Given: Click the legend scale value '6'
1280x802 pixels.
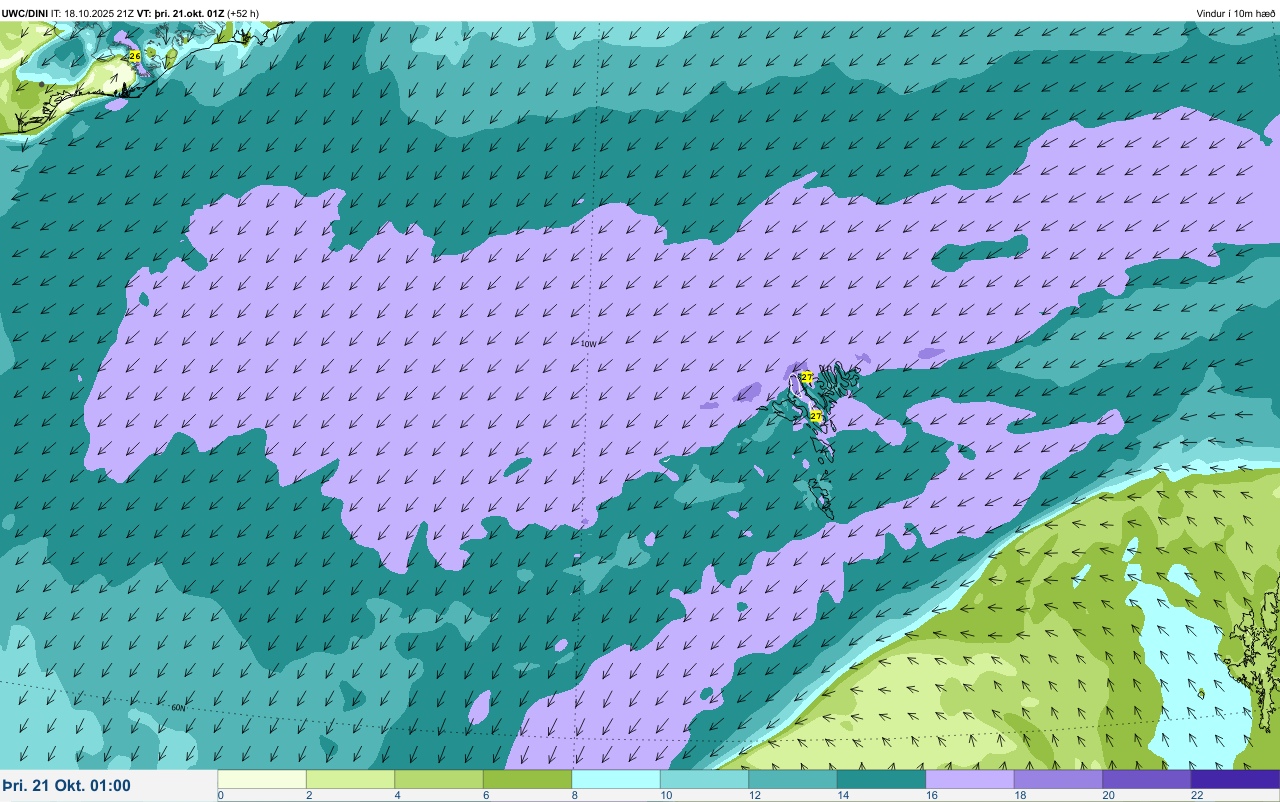Looking at the screenshot, I should click(486, 795).
